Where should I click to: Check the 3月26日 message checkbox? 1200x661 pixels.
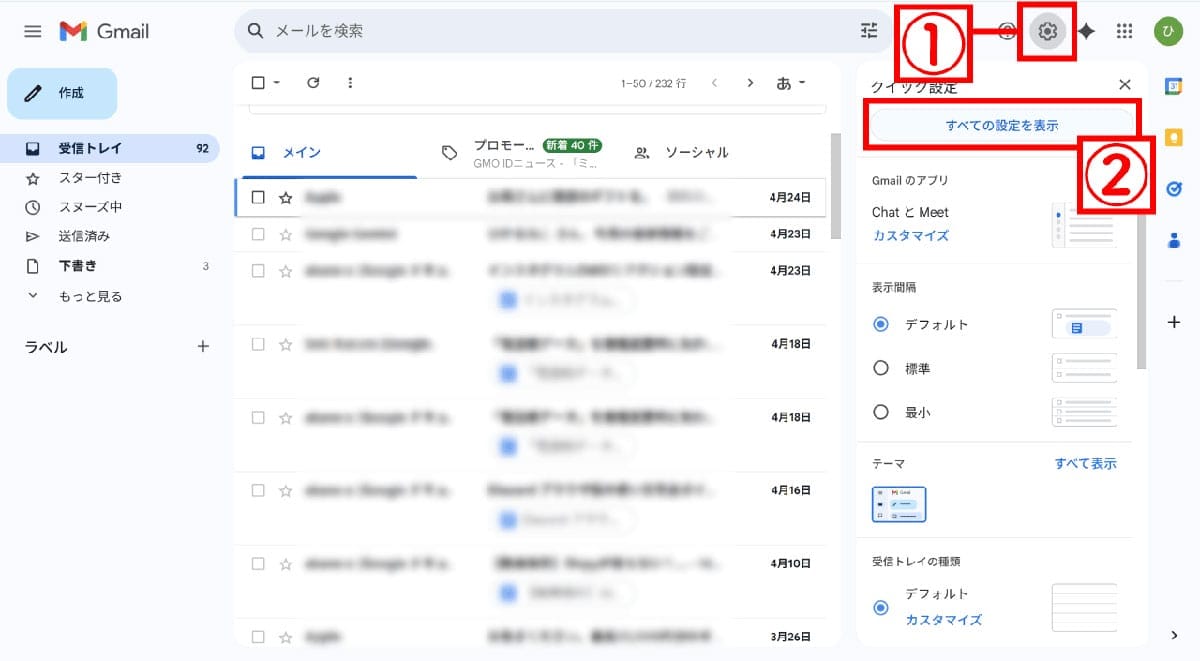click(x=258, y=636)
